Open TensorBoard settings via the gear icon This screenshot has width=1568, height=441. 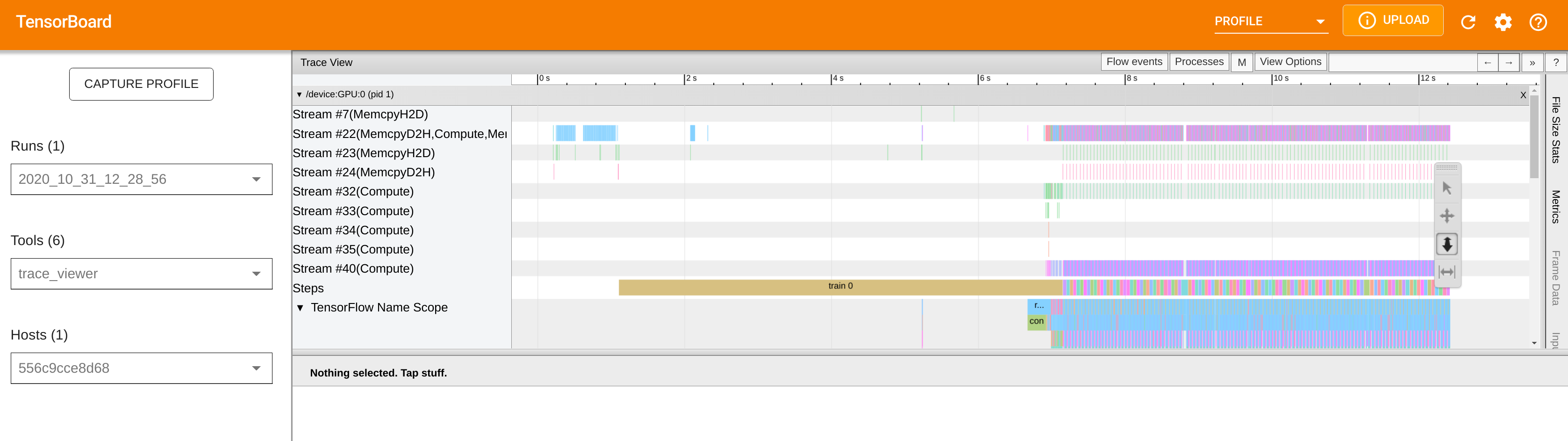[1504, 22]
